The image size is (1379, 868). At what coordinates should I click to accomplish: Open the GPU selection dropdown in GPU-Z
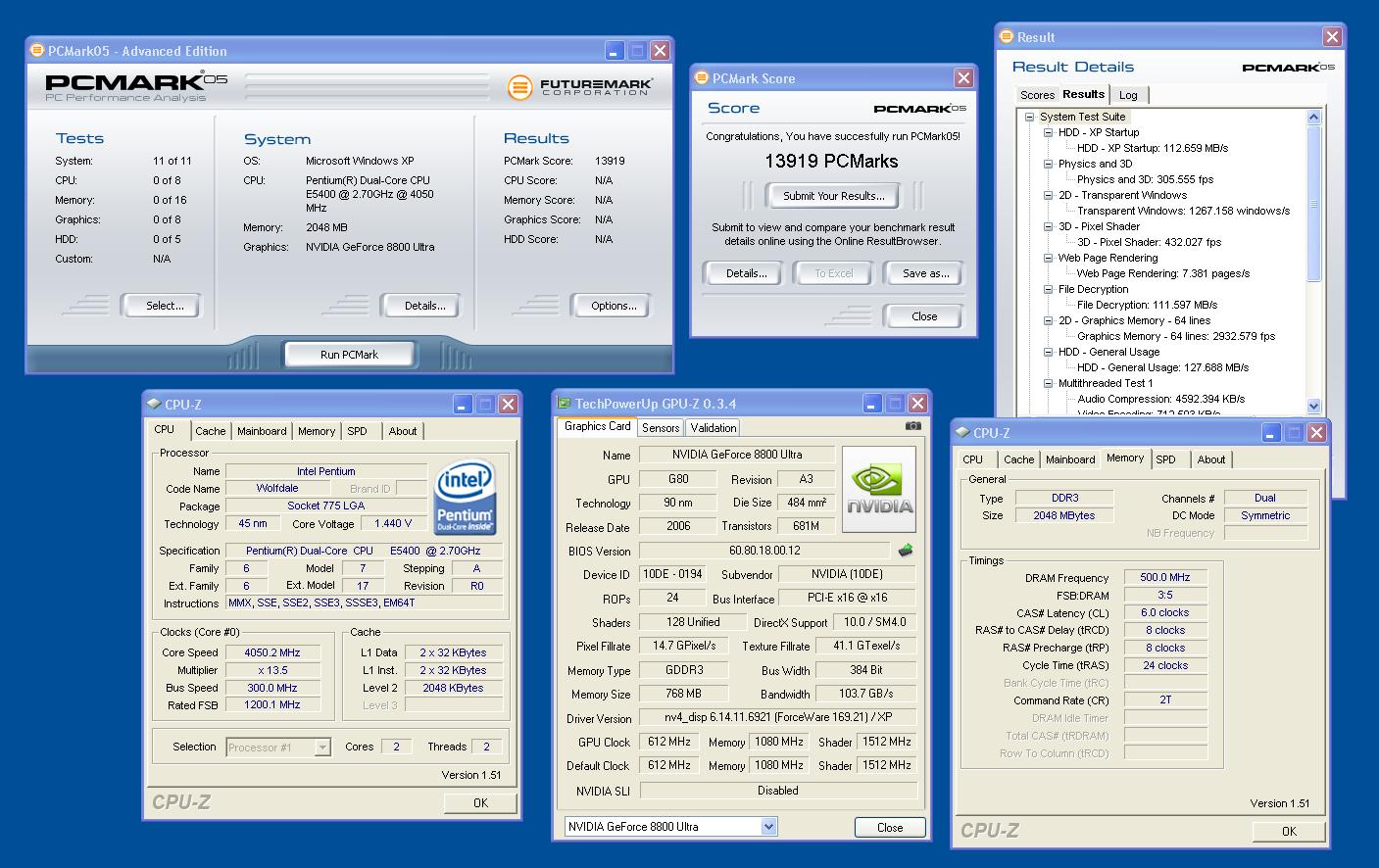768,827
